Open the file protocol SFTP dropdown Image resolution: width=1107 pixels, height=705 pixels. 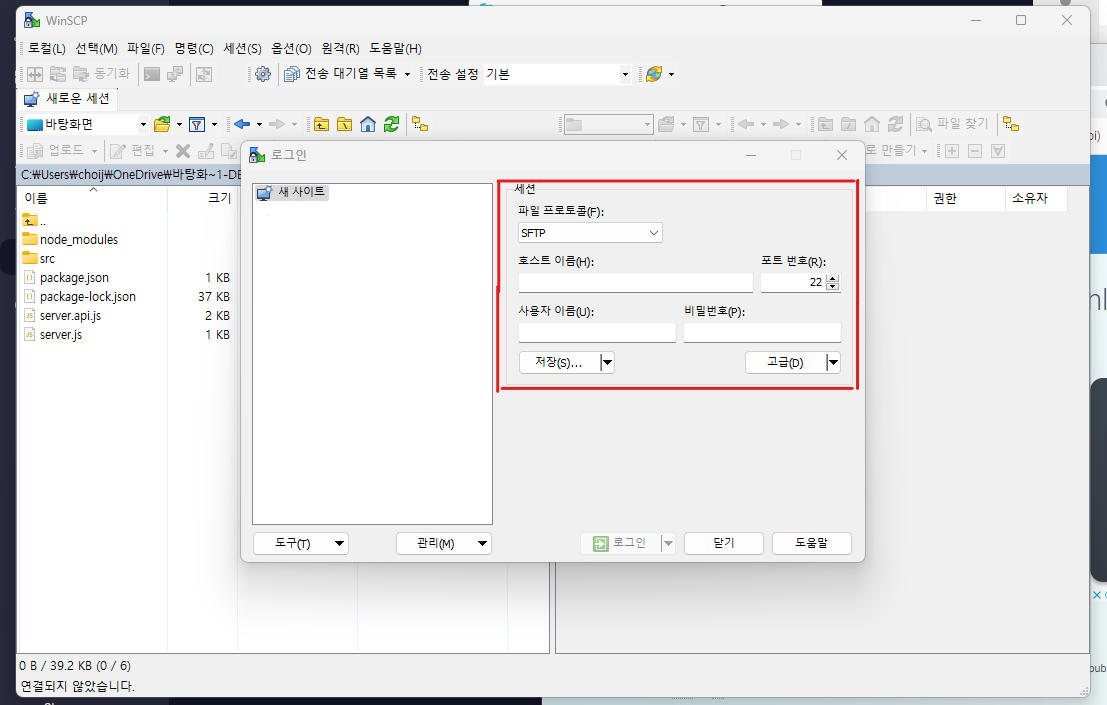coord(590,233)
